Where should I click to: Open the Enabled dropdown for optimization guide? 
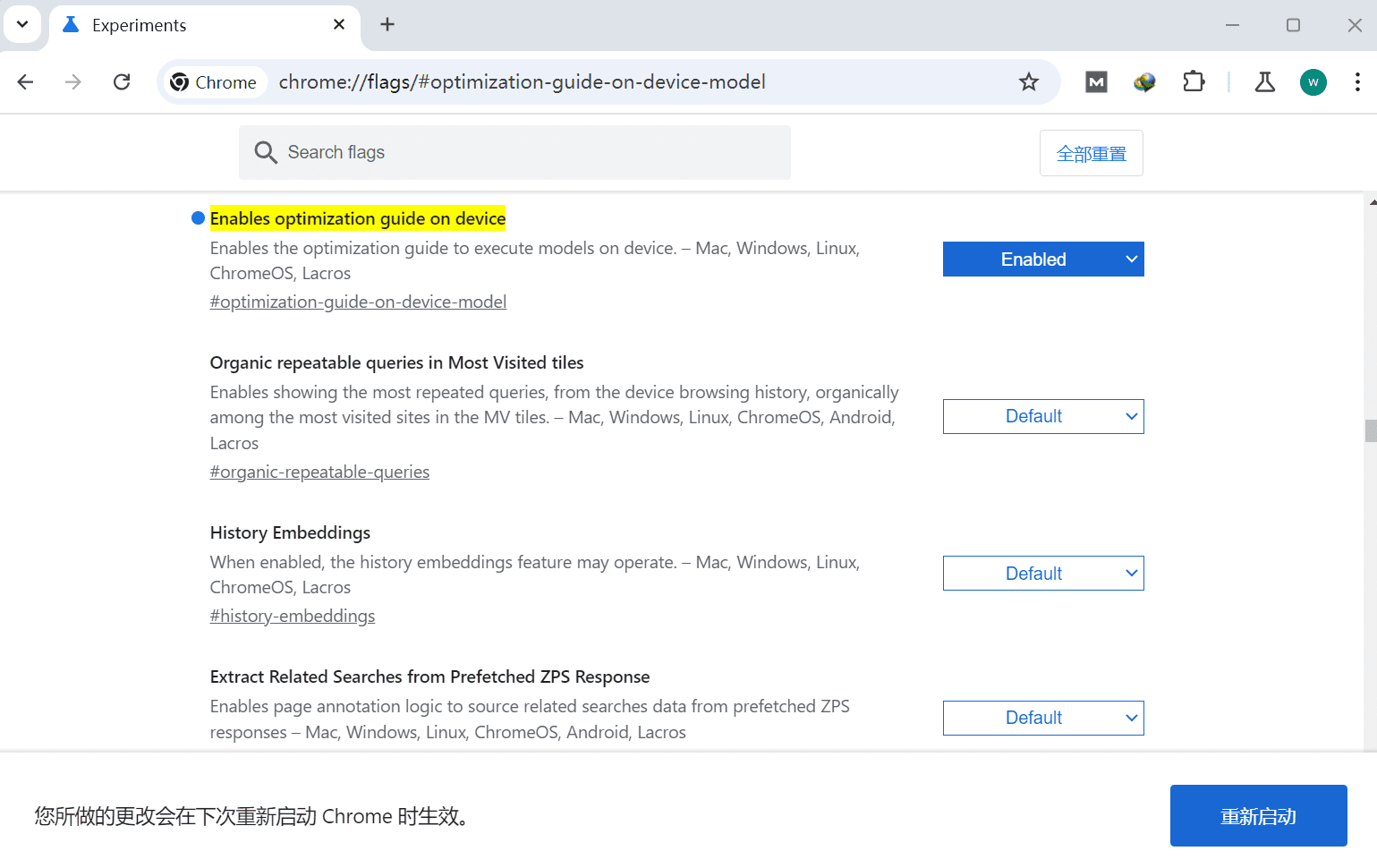1042,259
